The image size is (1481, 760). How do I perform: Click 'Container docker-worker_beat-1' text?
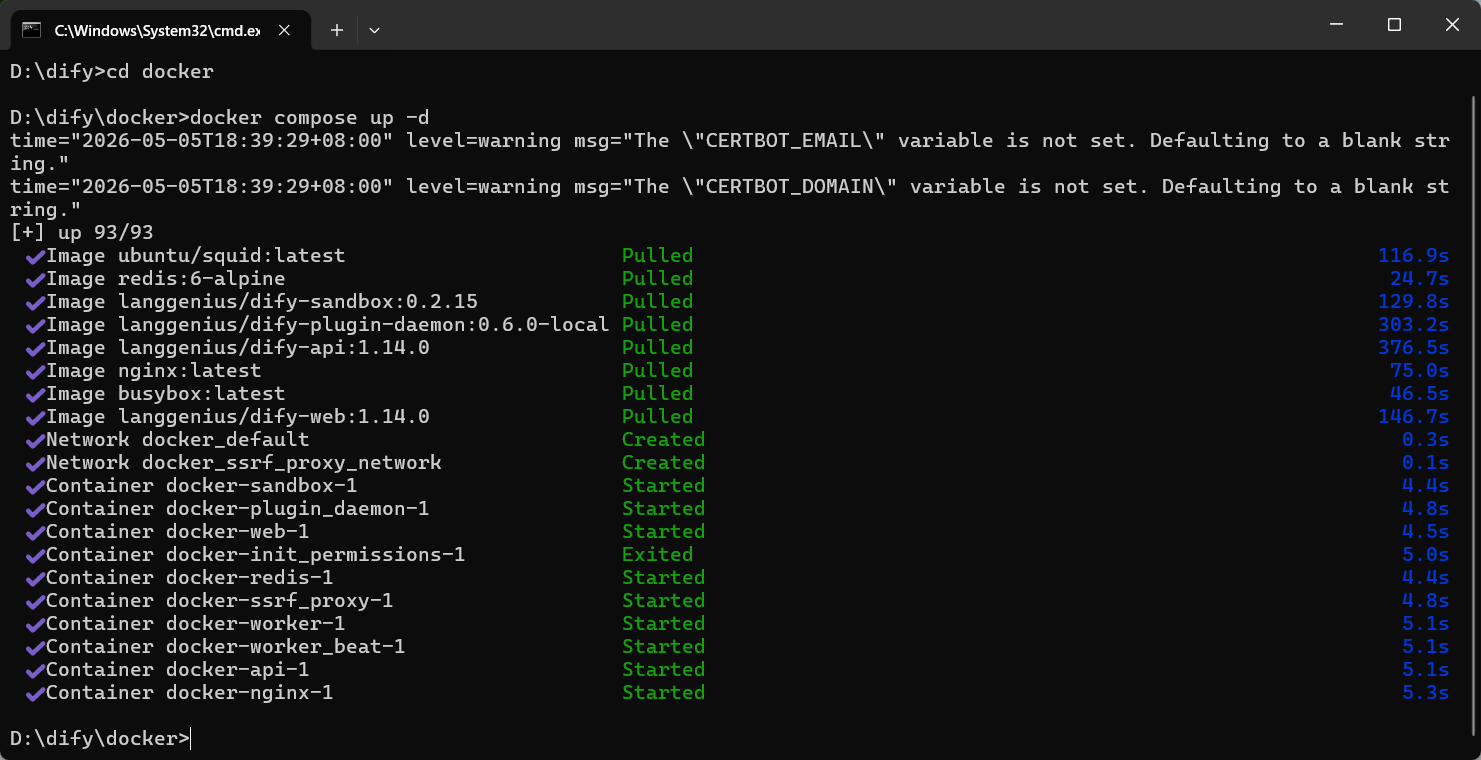pyautogui.click(x=226, y=647)
